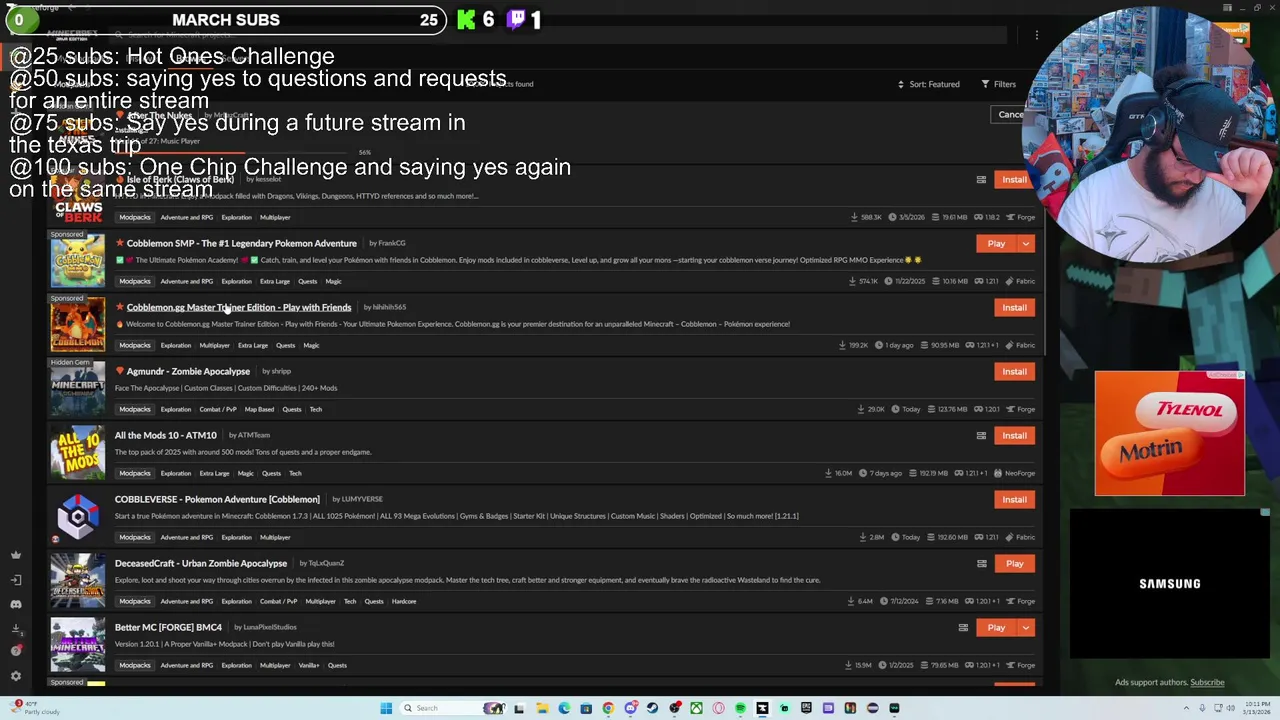This screenshot has height=720, width=1280.
Task: Install COBBLEVERSE modpack
Action: 1014,500
